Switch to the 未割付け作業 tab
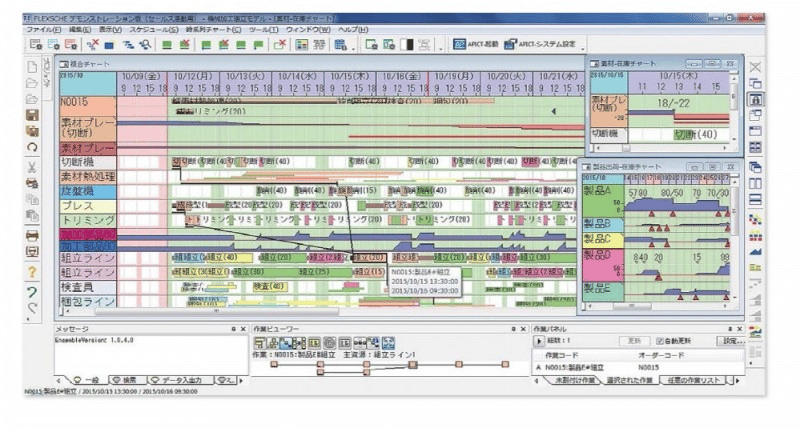The width and height of the screenshot is (800, 432). pyautogui.click(x=574, y=380)
